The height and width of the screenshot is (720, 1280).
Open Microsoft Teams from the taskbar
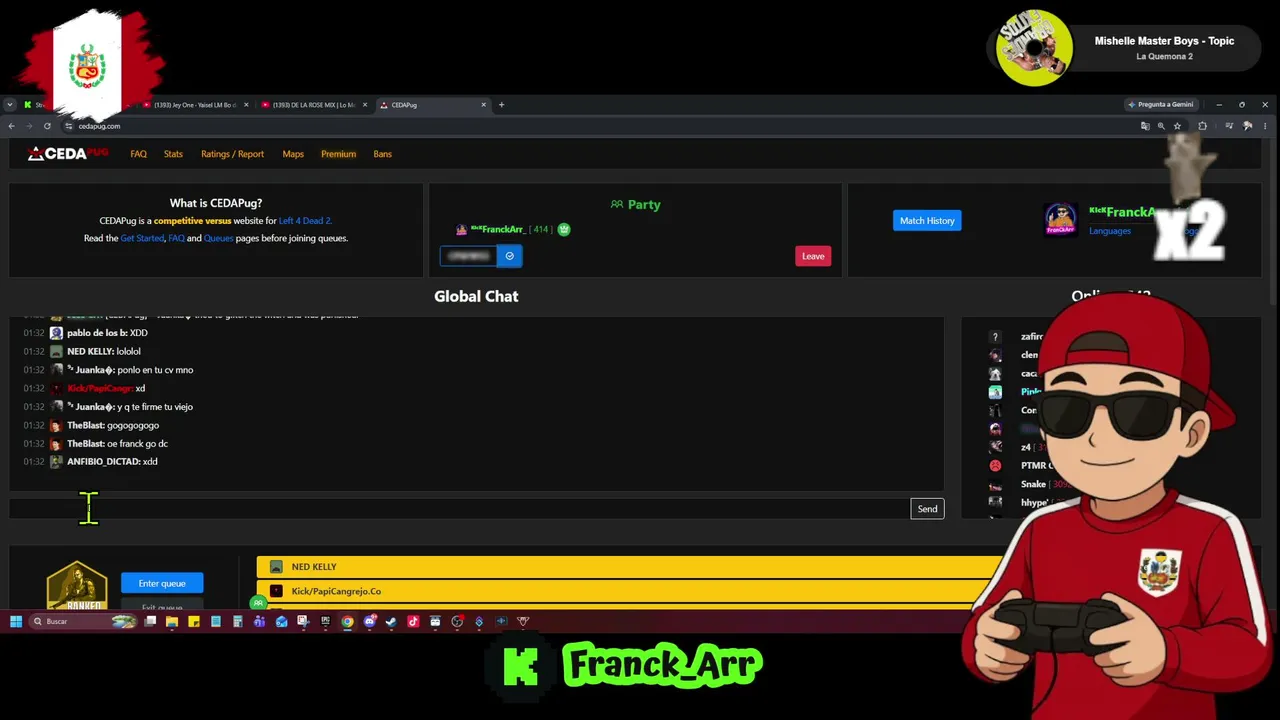pyautogui.click(x=260, y=622)
